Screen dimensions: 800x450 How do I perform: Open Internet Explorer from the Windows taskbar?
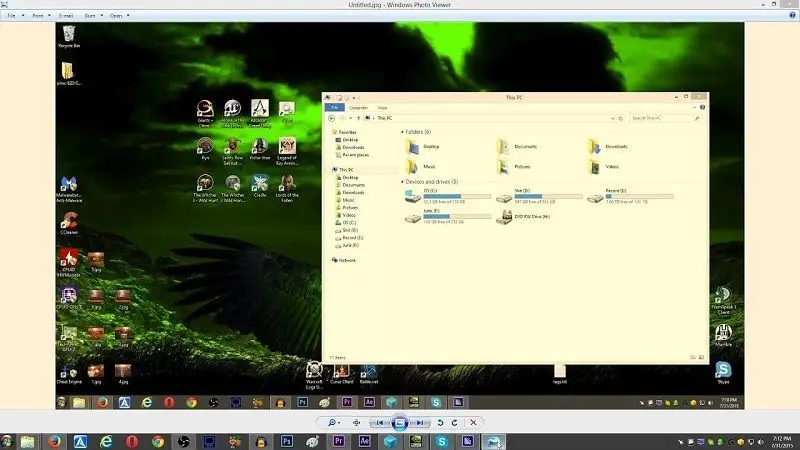[106, 441]
